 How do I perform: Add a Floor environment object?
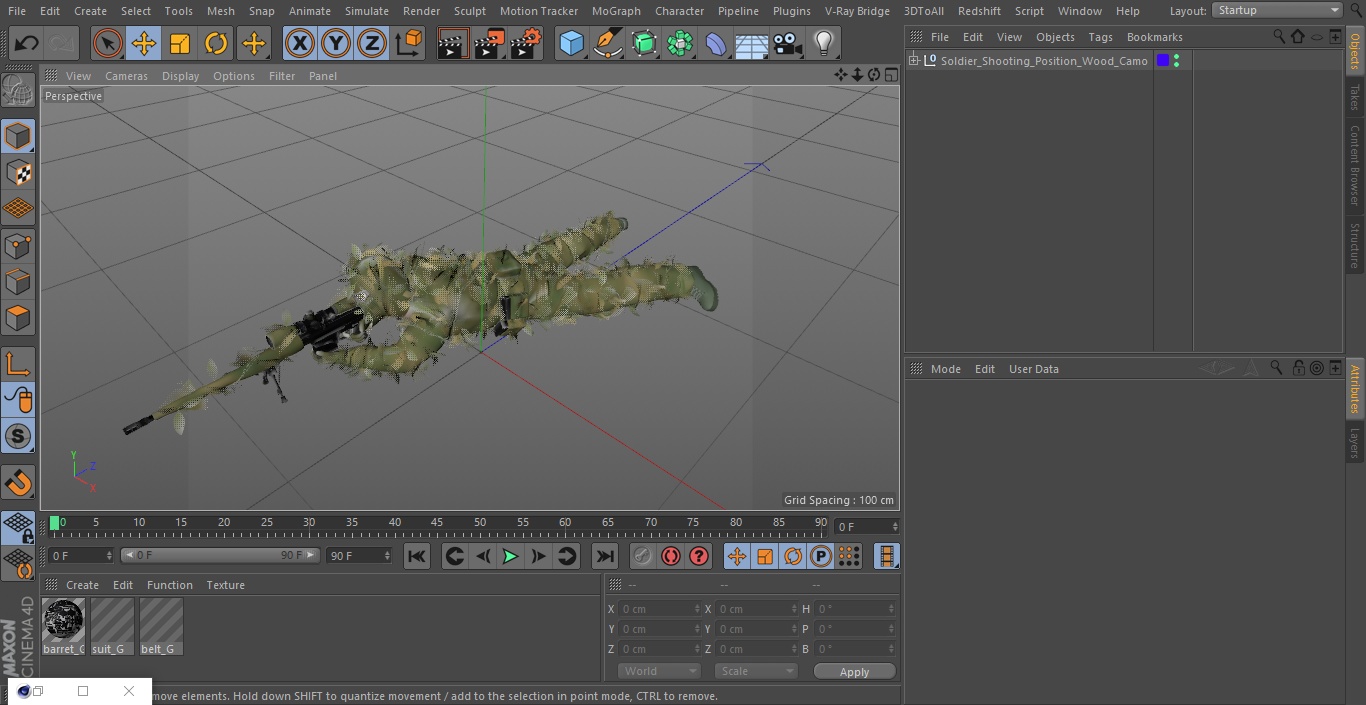(x=752, y=43)
